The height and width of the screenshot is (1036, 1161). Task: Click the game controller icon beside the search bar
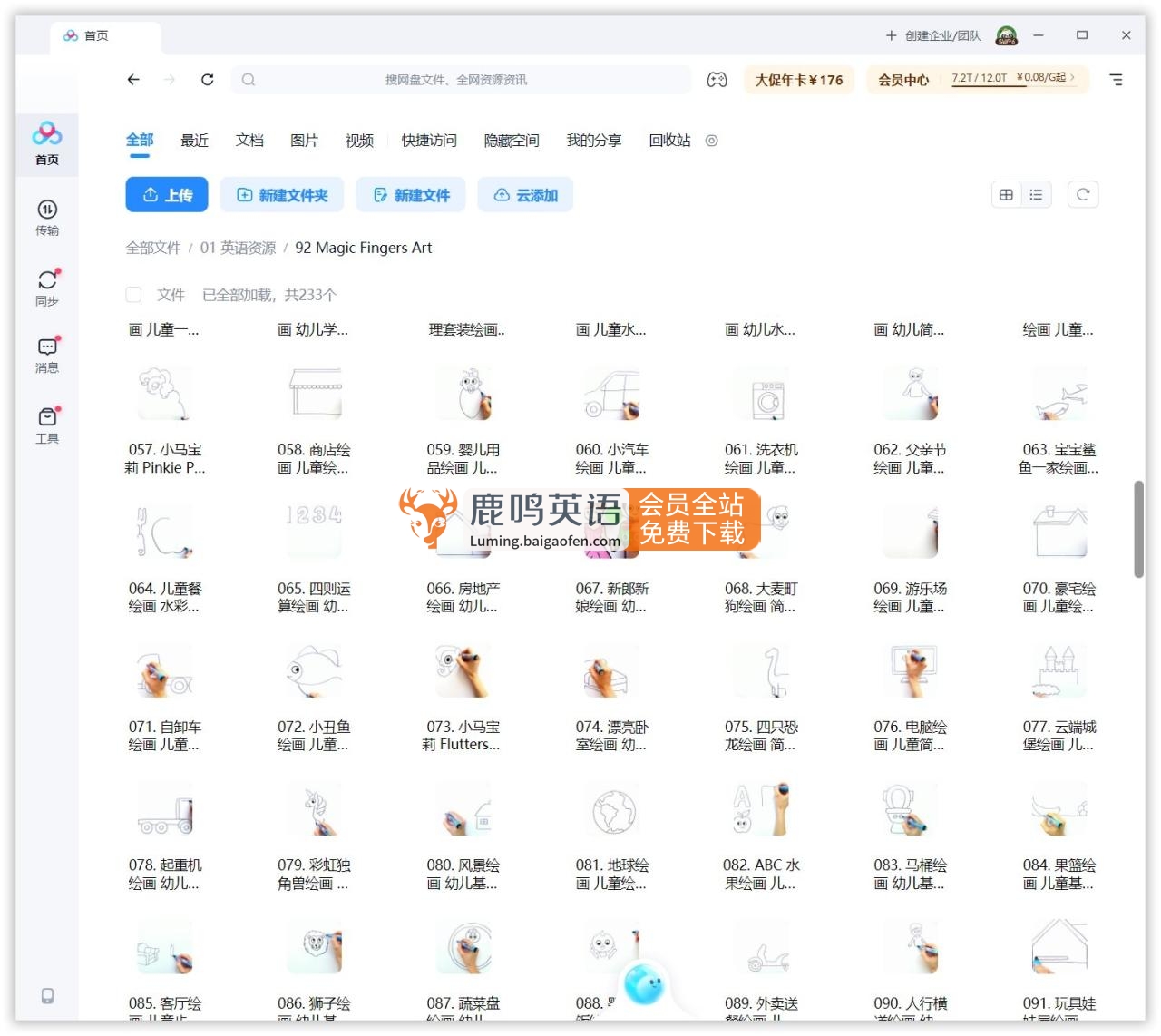tap(717, 80)
